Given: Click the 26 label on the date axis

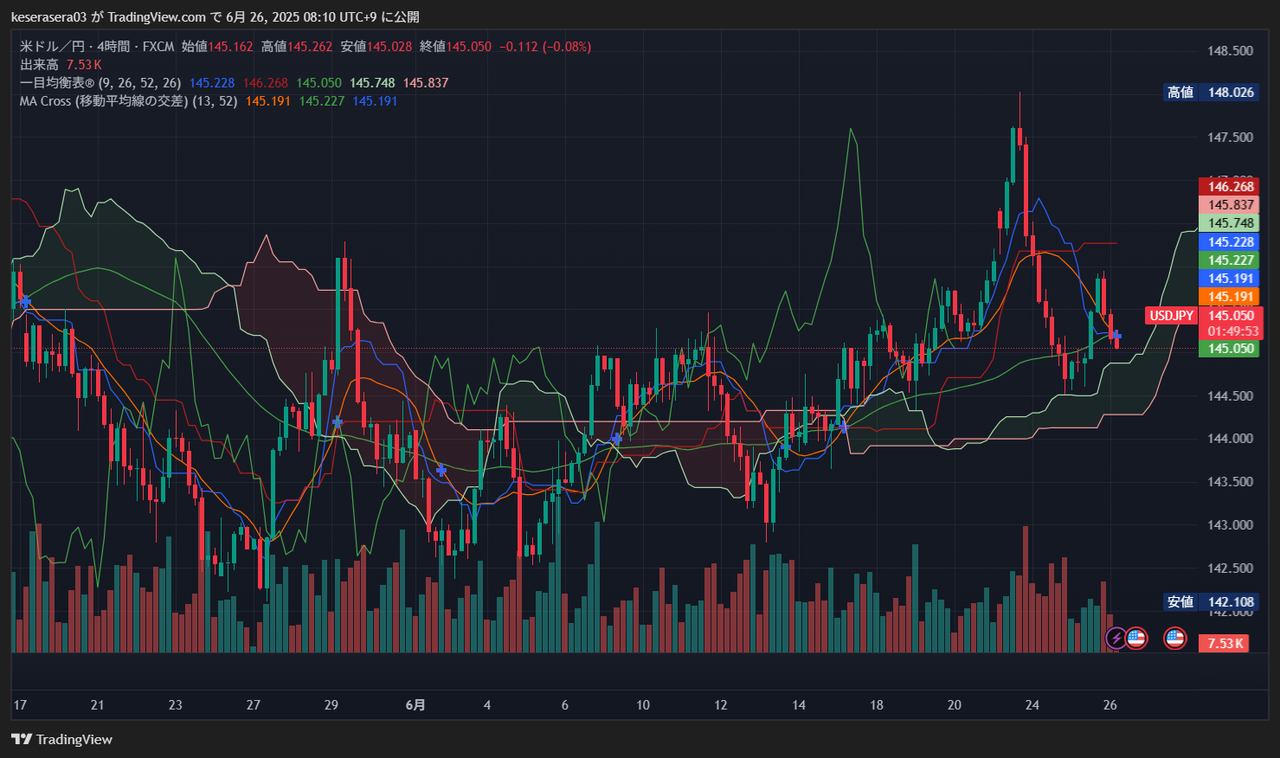Looking at the screenshot, I should click(x=1110, y=705).
